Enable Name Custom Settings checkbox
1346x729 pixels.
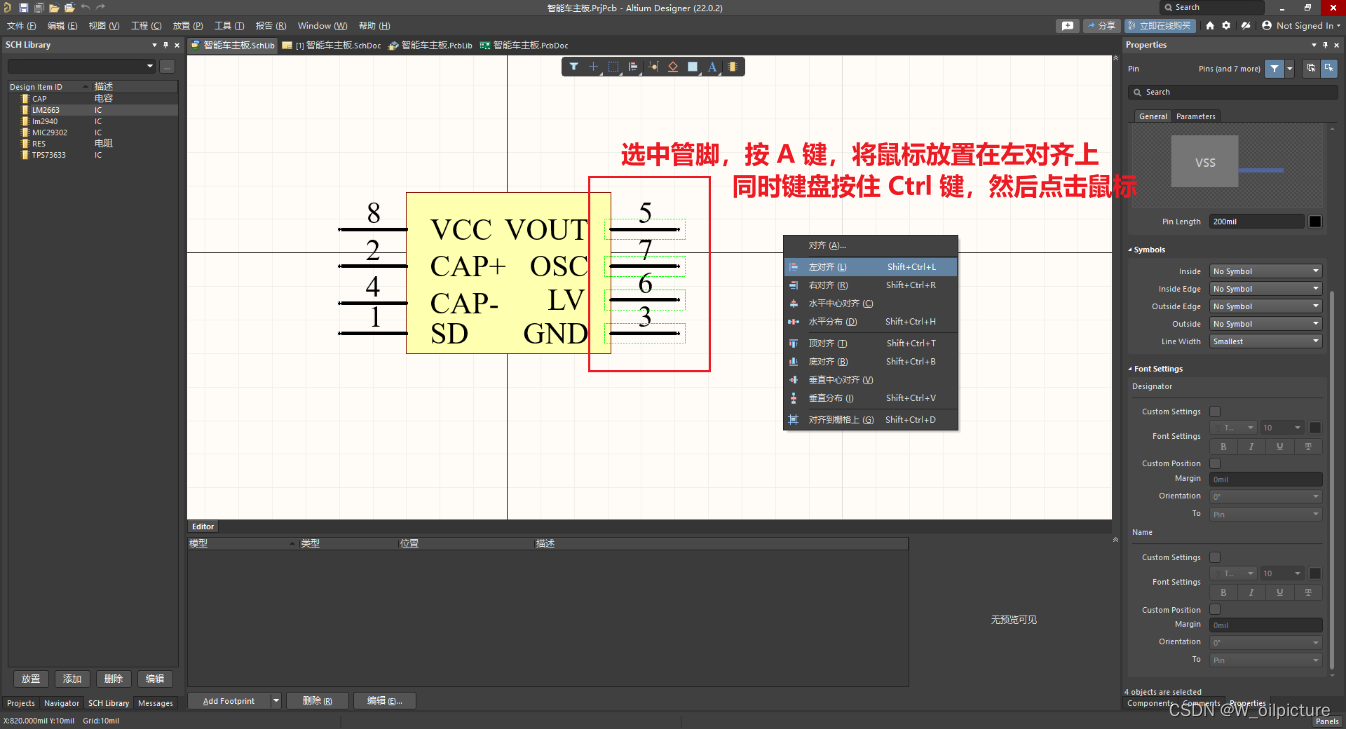(x=1215, y=557)
